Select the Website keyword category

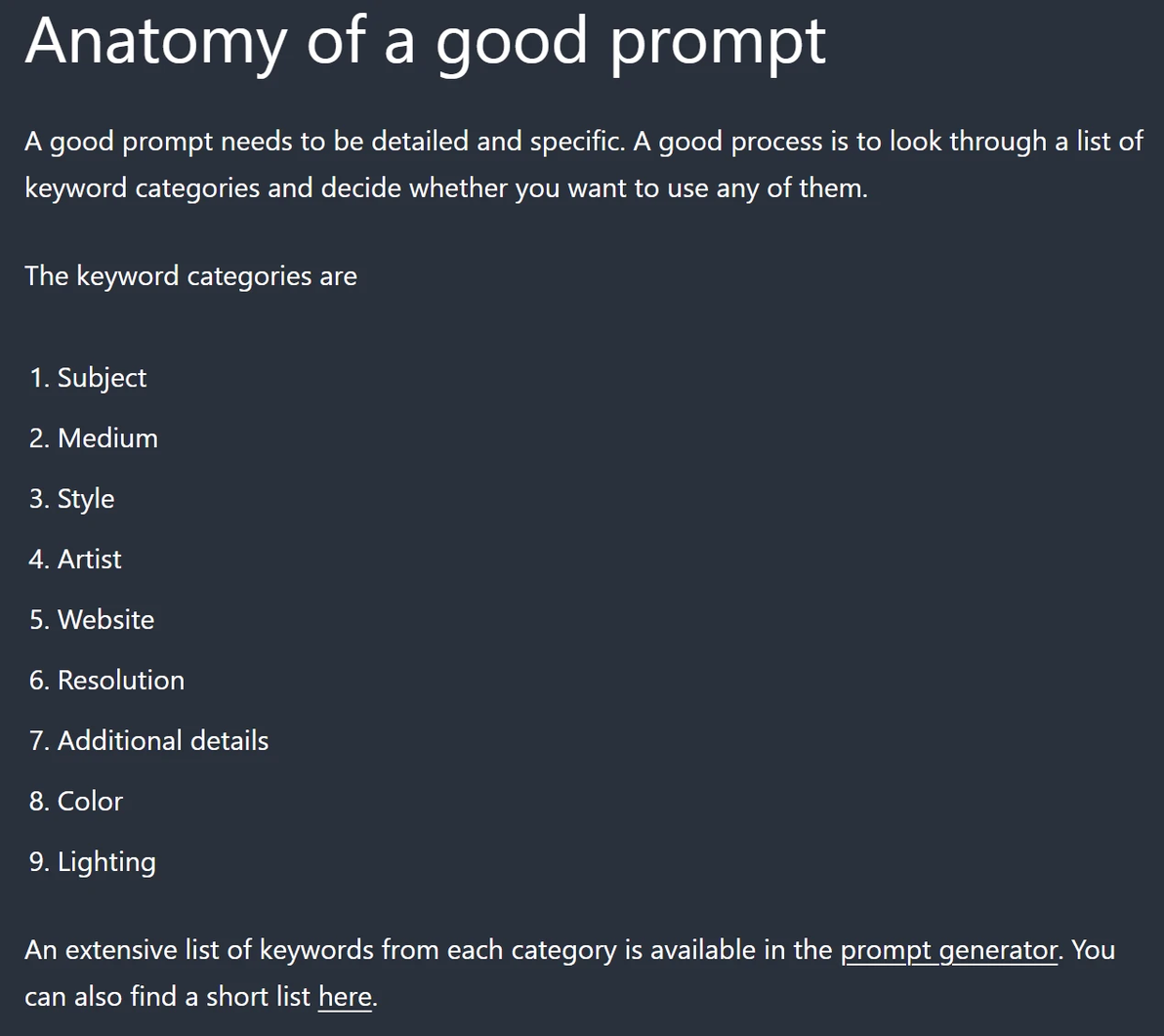click(x=105, y=620)
